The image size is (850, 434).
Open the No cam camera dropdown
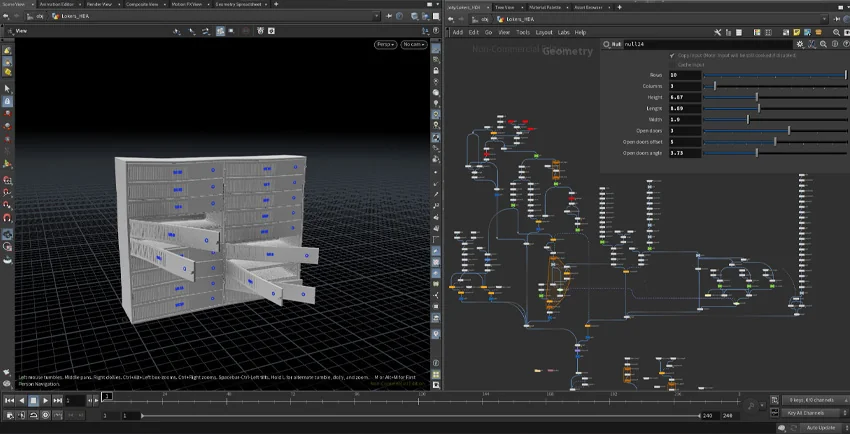(414, 44)
